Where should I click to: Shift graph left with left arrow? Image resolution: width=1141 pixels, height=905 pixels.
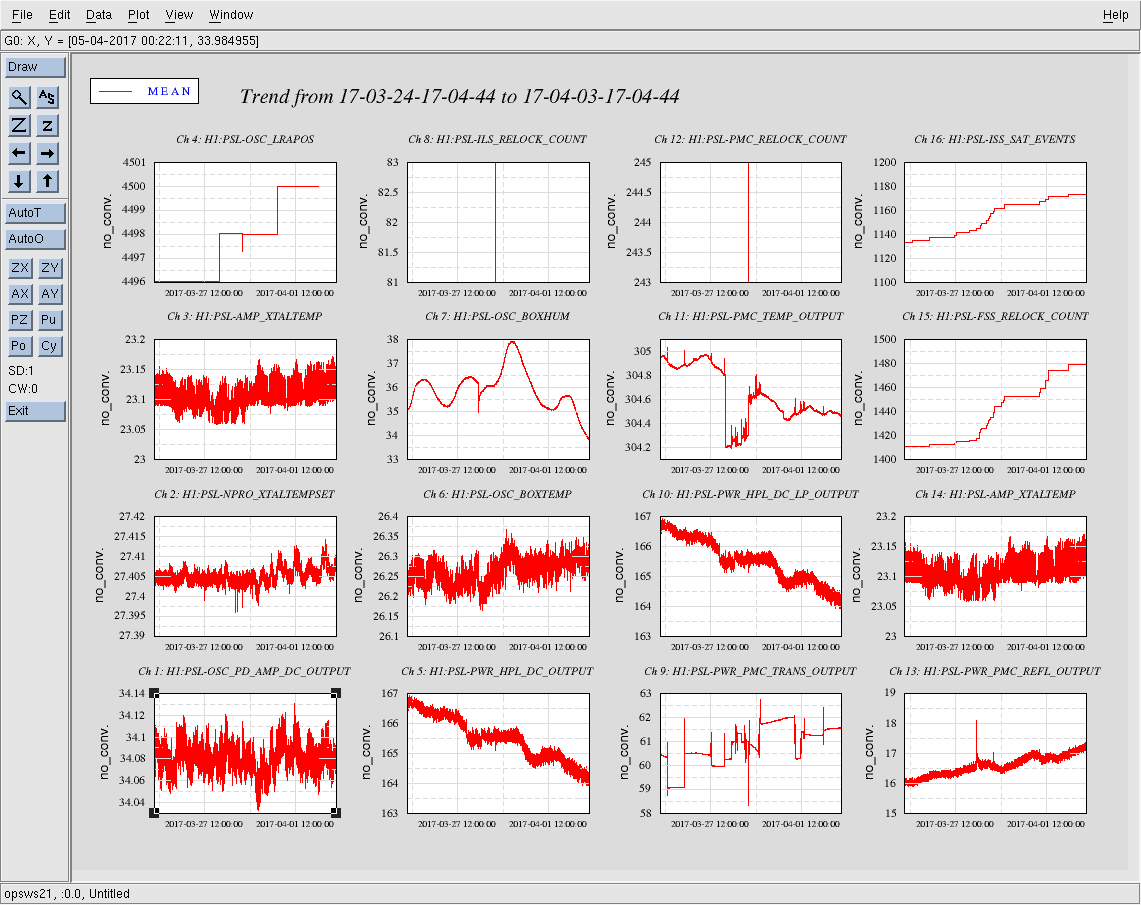20,154
